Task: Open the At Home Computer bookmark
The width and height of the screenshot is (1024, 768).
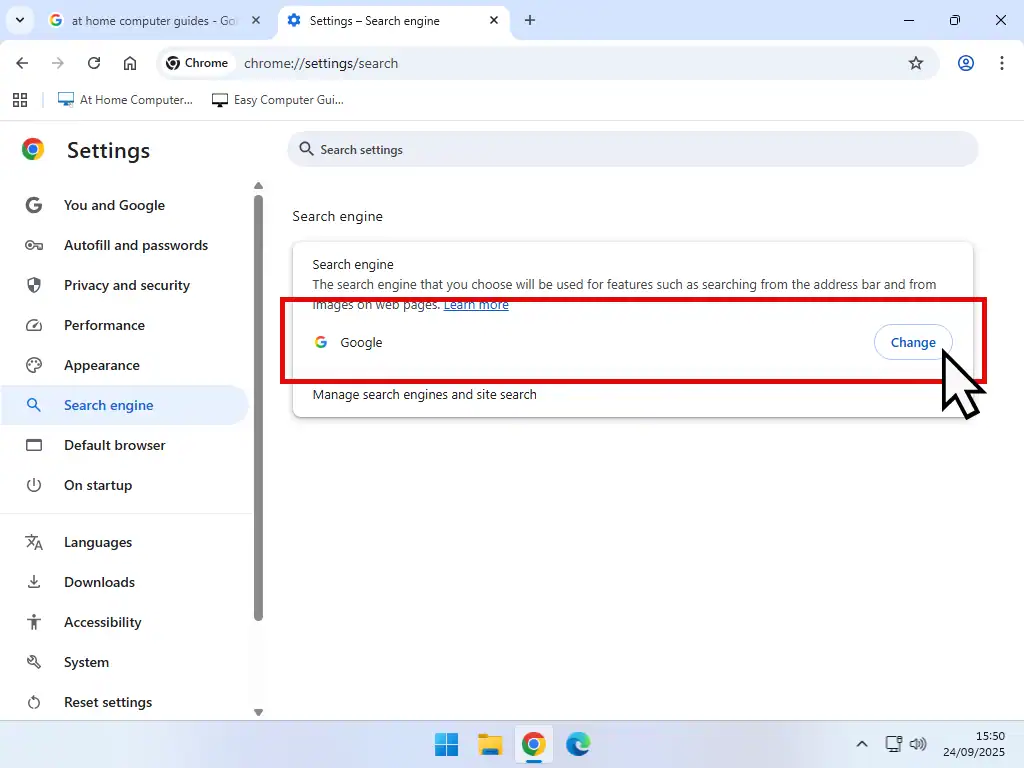Action: point(125,100)
